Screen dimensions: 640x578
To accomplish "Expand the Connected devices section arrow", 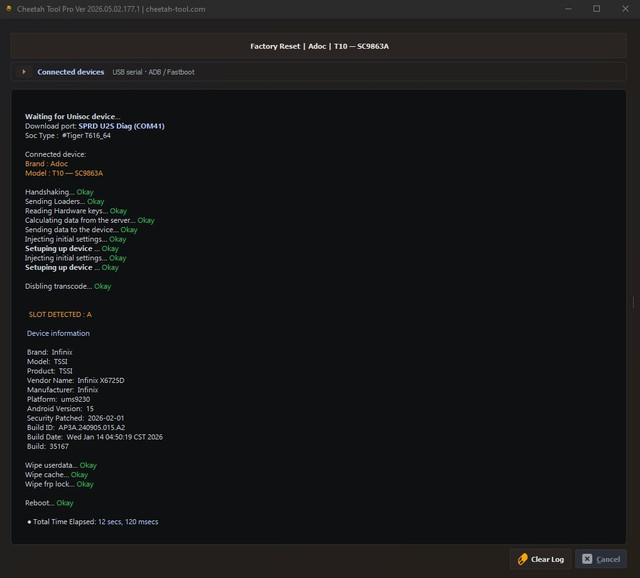I will pyautogui.click(x=24, y=72).
